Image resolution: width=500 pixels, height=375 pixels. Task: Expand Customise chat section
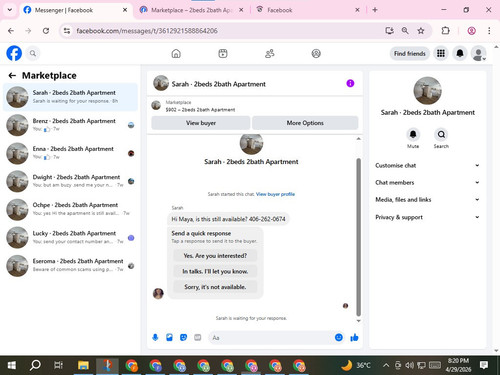[x=428, y=165]
